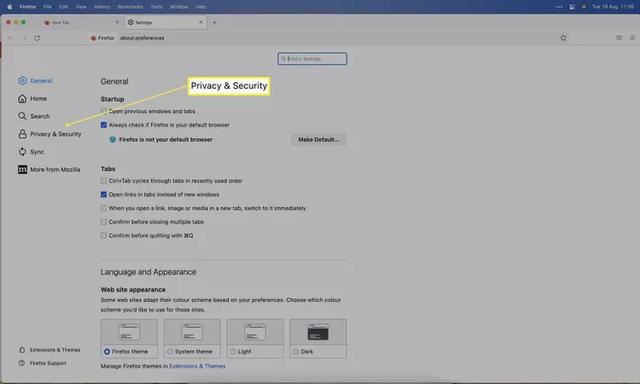640x384 pixels.
Task: Open the Extensions & Themes link under themes
Action: (x=197, y=366)
